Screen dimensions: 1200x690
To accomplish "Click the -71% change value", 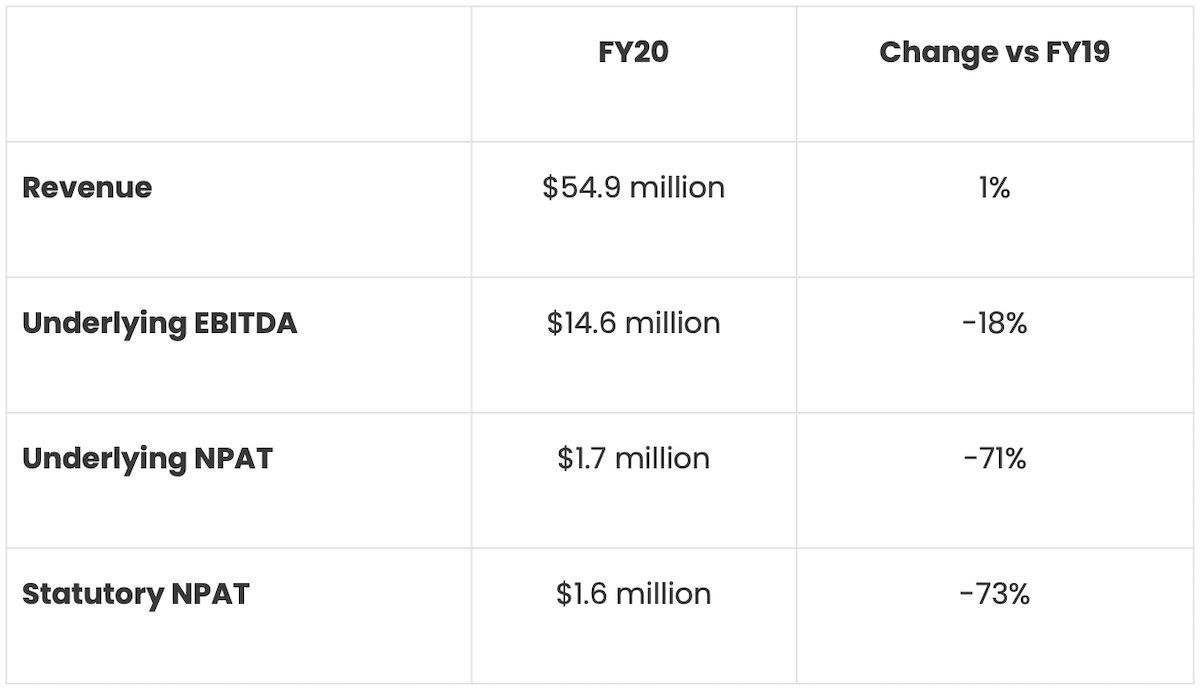I will (x=994, y=459).
